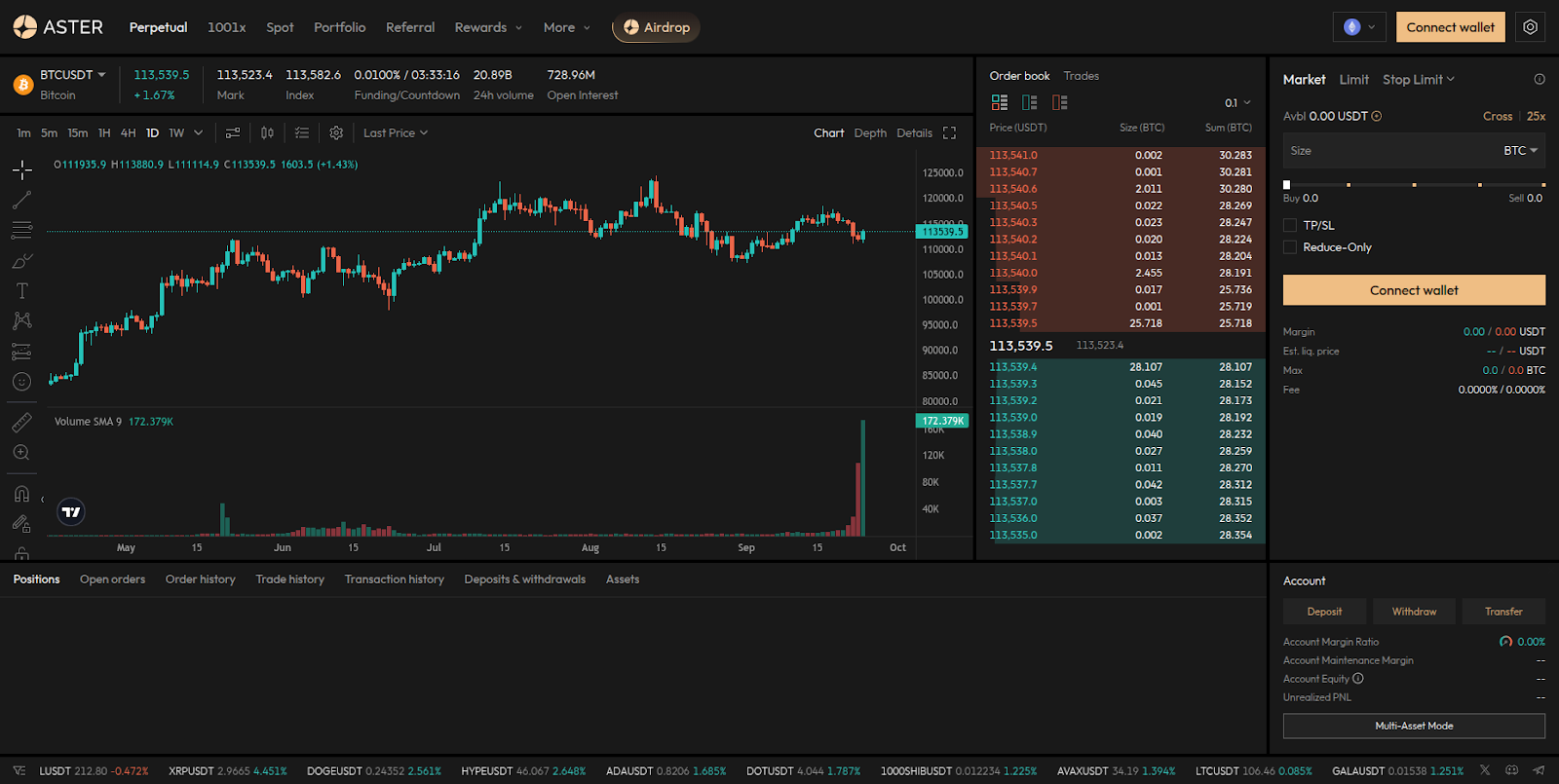Open the 1001x trading mode
The image size is (1559, 784).
(227, 27)
